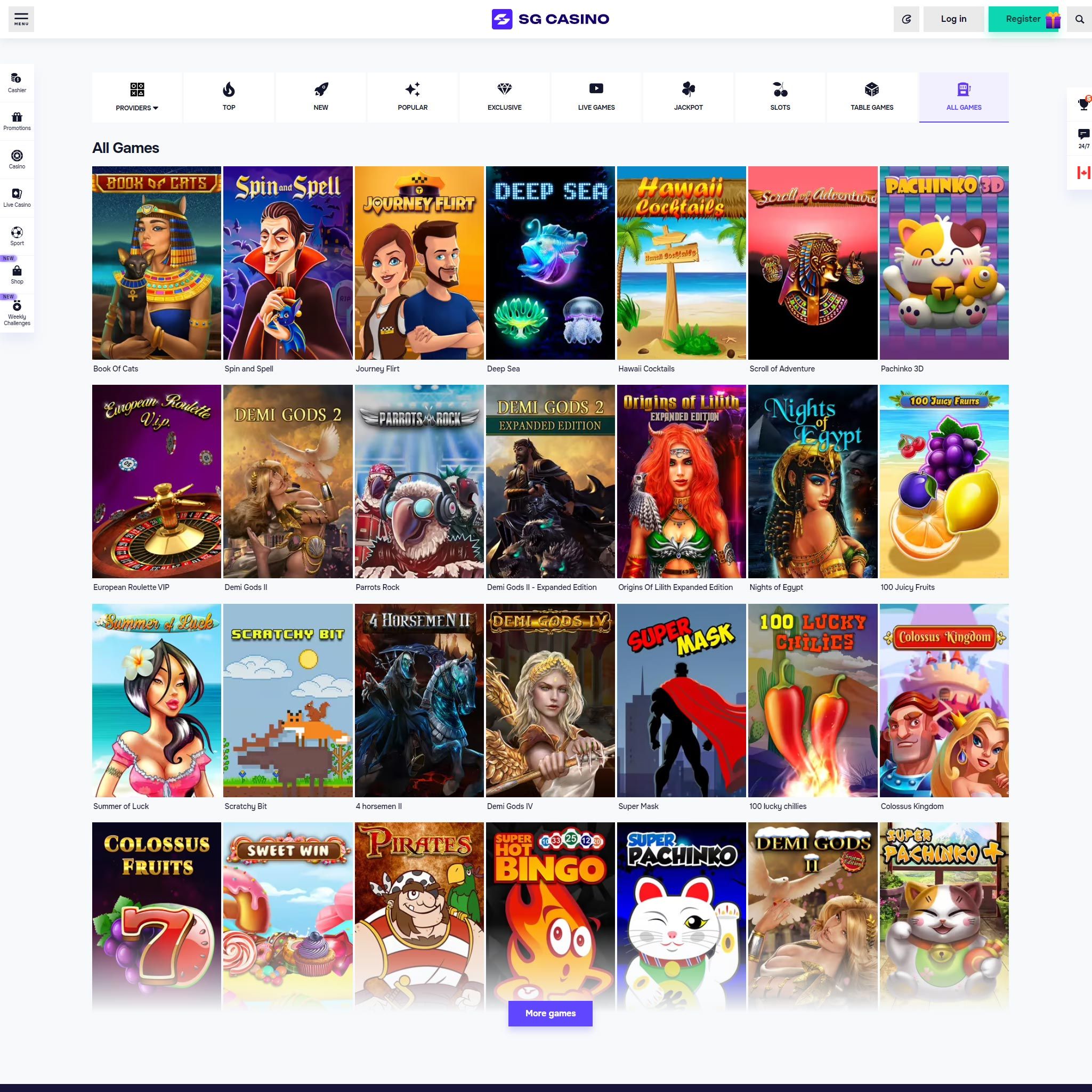The width and height of the screenshot is (1092, 1092).
Task: Select the Live Games tab
Action: pos(596,96)
